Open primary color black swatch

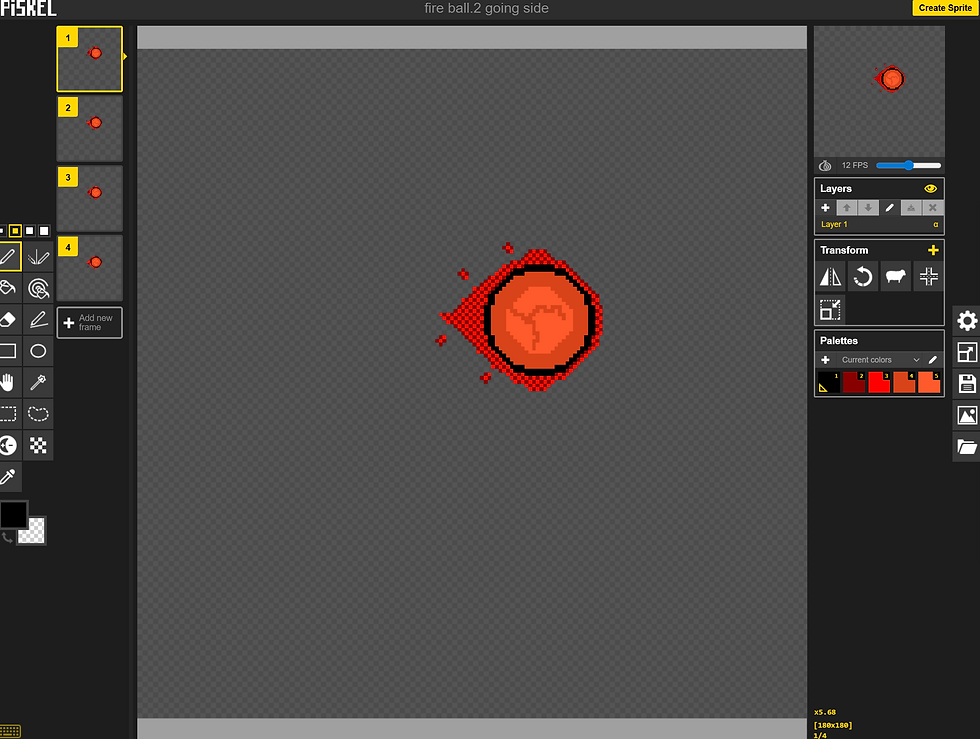click(13, 515)
